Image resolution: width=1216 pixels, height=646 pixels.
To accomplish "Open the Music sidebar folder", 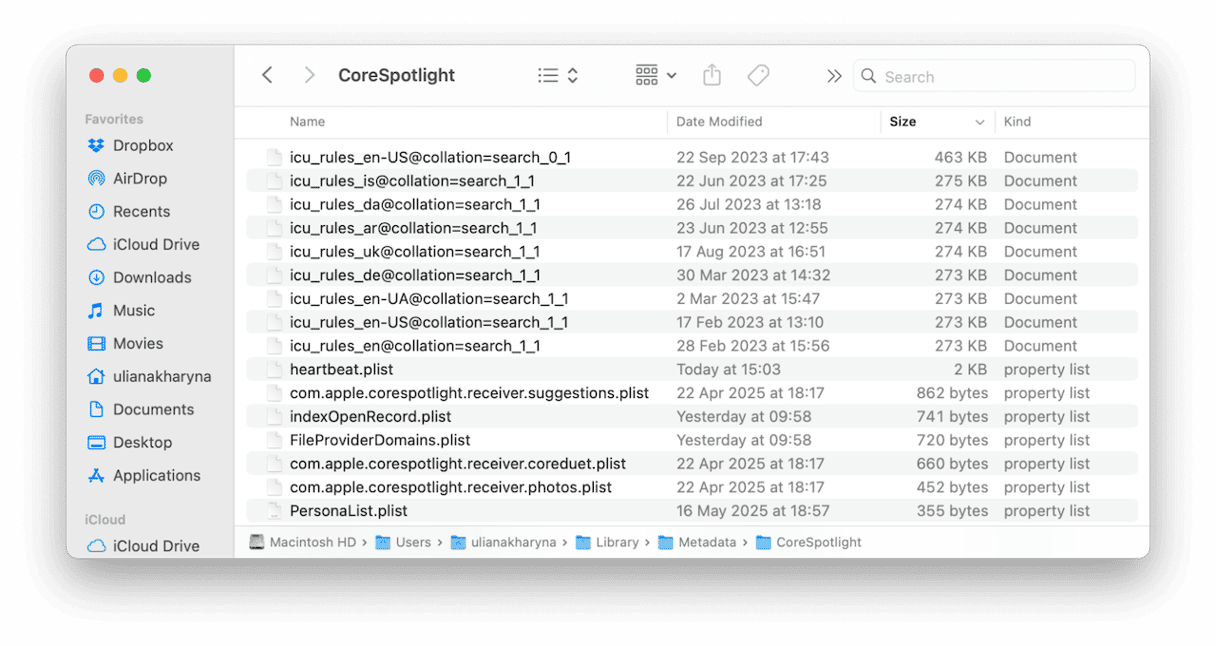I will tap(133, 310).
